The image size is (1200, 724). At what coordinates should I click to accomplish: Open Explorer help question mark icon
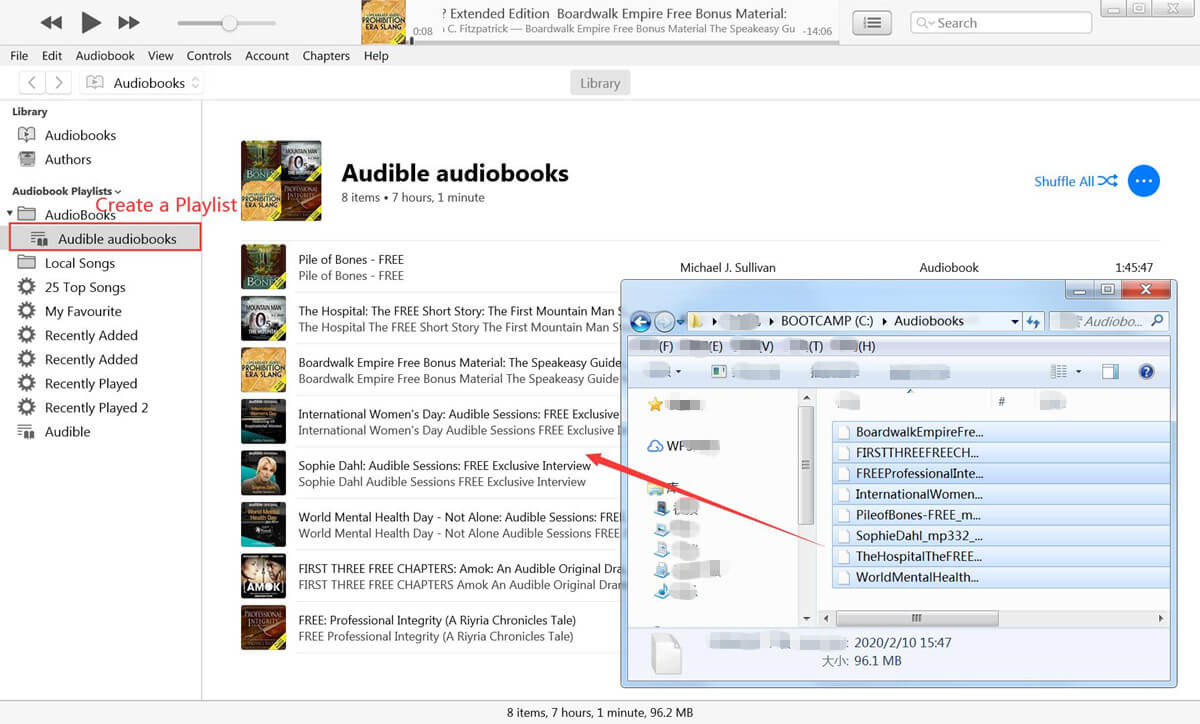coord(1146,371)
